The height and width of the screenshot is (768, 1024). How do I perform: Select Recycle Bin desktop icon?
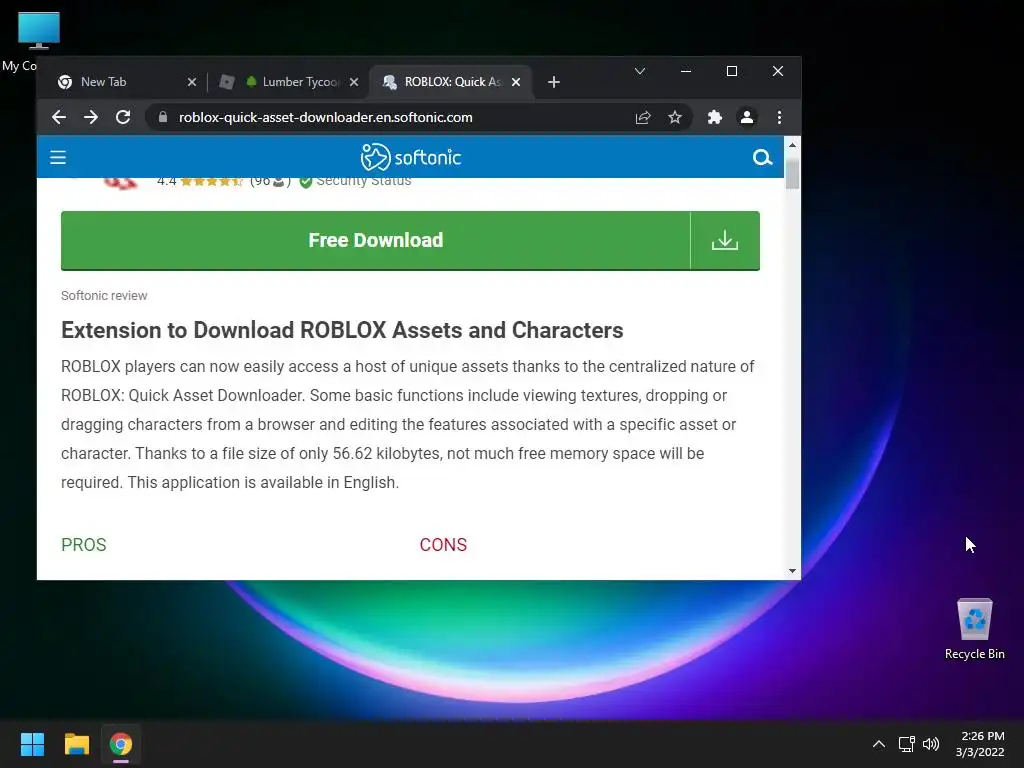click(974, 629)
